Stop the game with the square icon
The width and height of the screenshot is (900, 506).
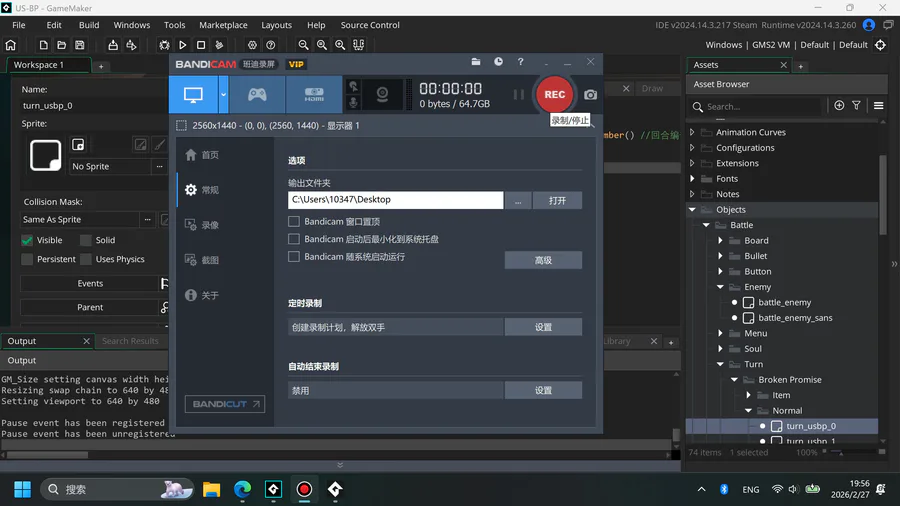point(201,45)
